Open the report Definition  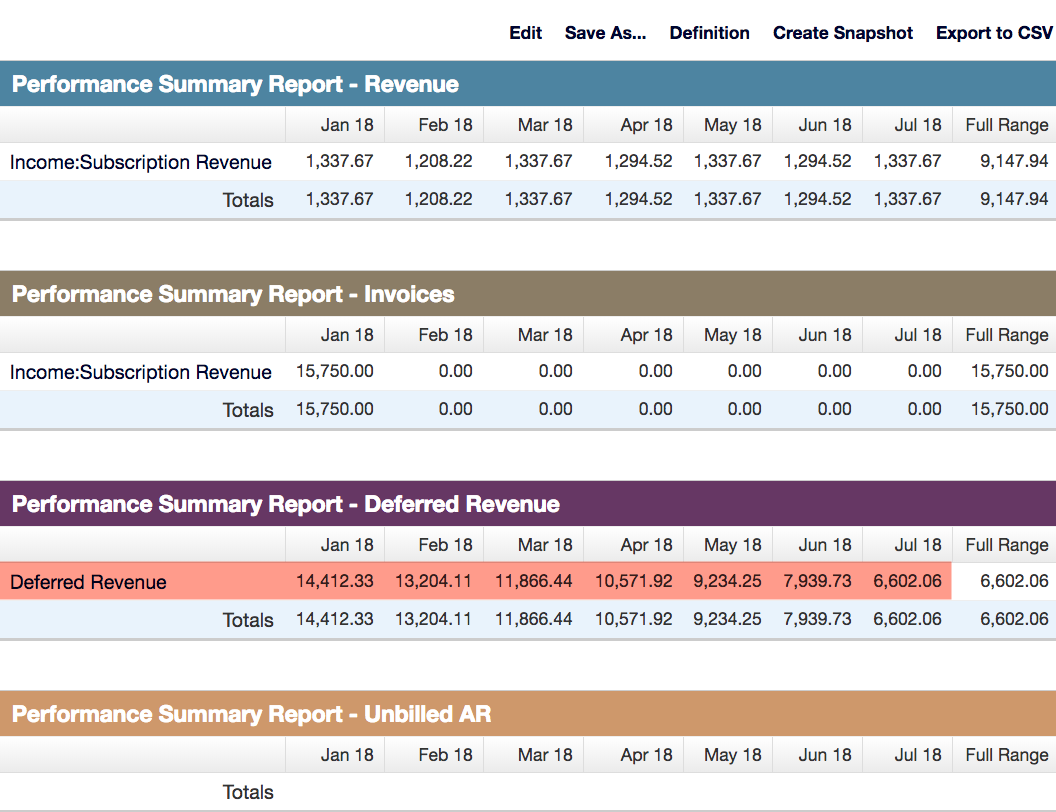pos(709,33)
